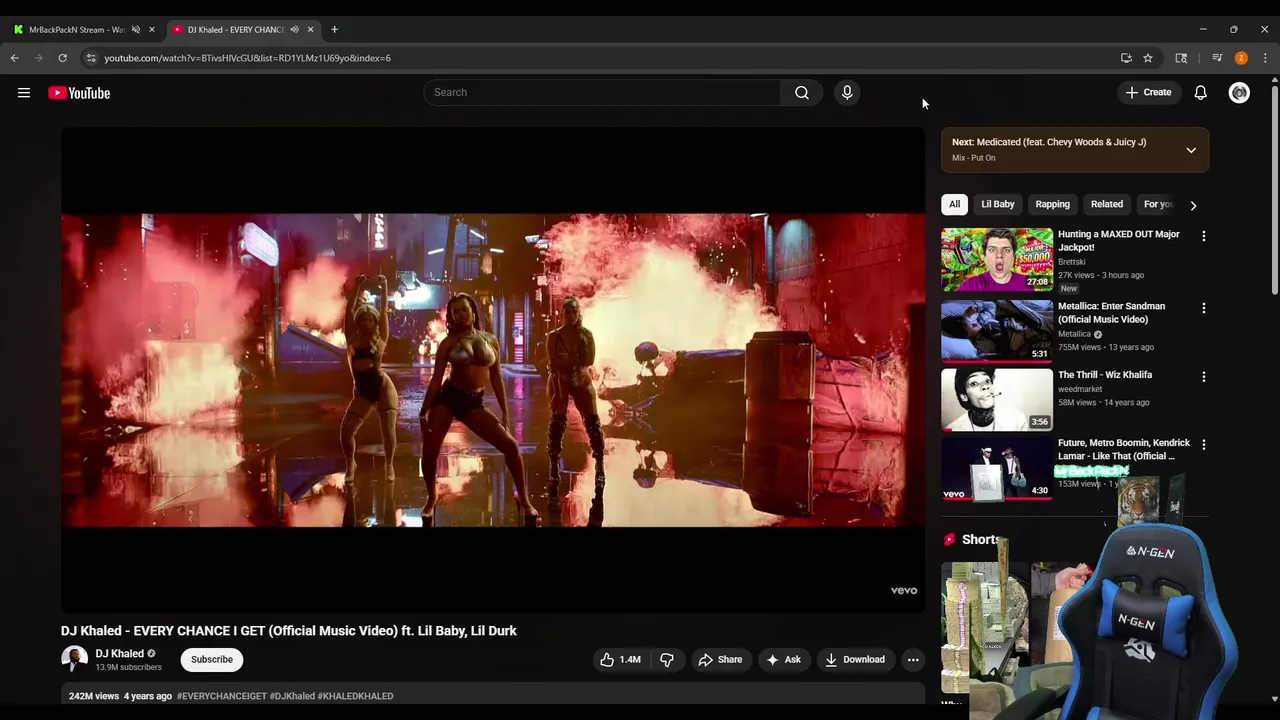Viewport: 1280px width, 720px height.
Task: Select the Lil Baby filter chip
Action: click(x=997, y=204)
